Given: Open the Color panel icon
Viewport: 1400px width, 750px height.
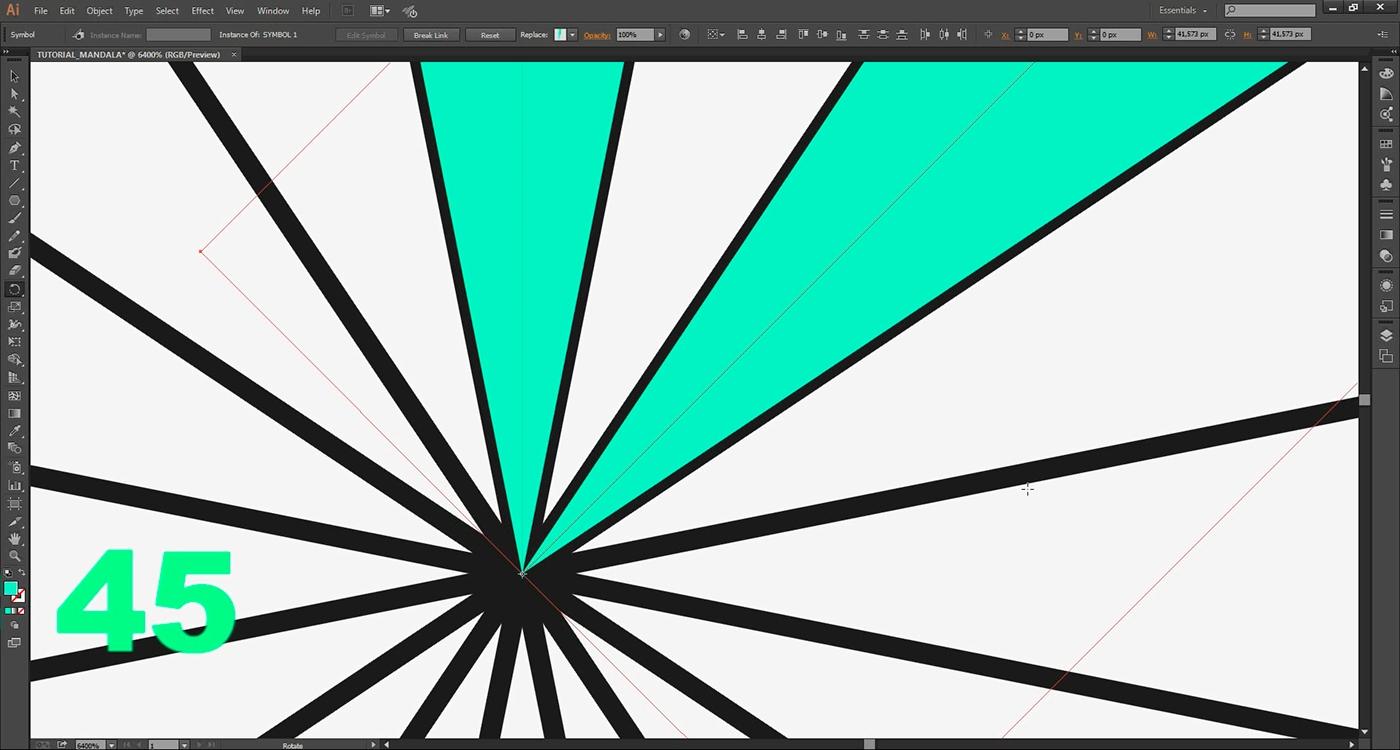Looking at the screenshot, I should (x=1386, y=74).
